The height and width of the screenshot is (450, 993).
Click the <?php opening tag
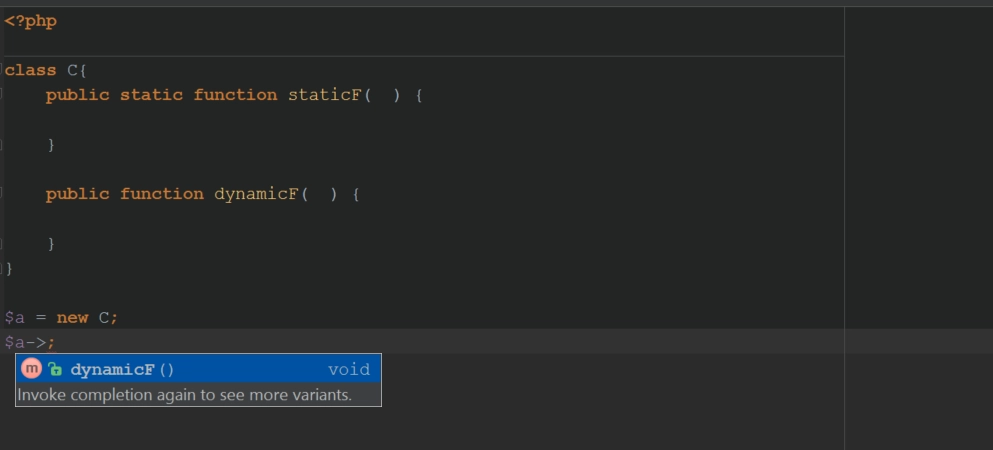coord(30,22)
